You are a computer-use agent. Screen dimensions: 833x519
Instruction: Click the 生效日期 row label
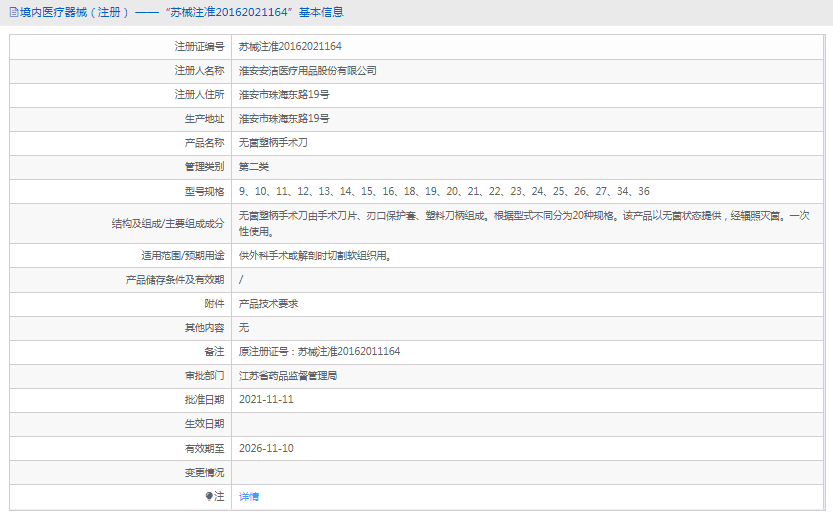pyautogui.click(x=205, y=424)
